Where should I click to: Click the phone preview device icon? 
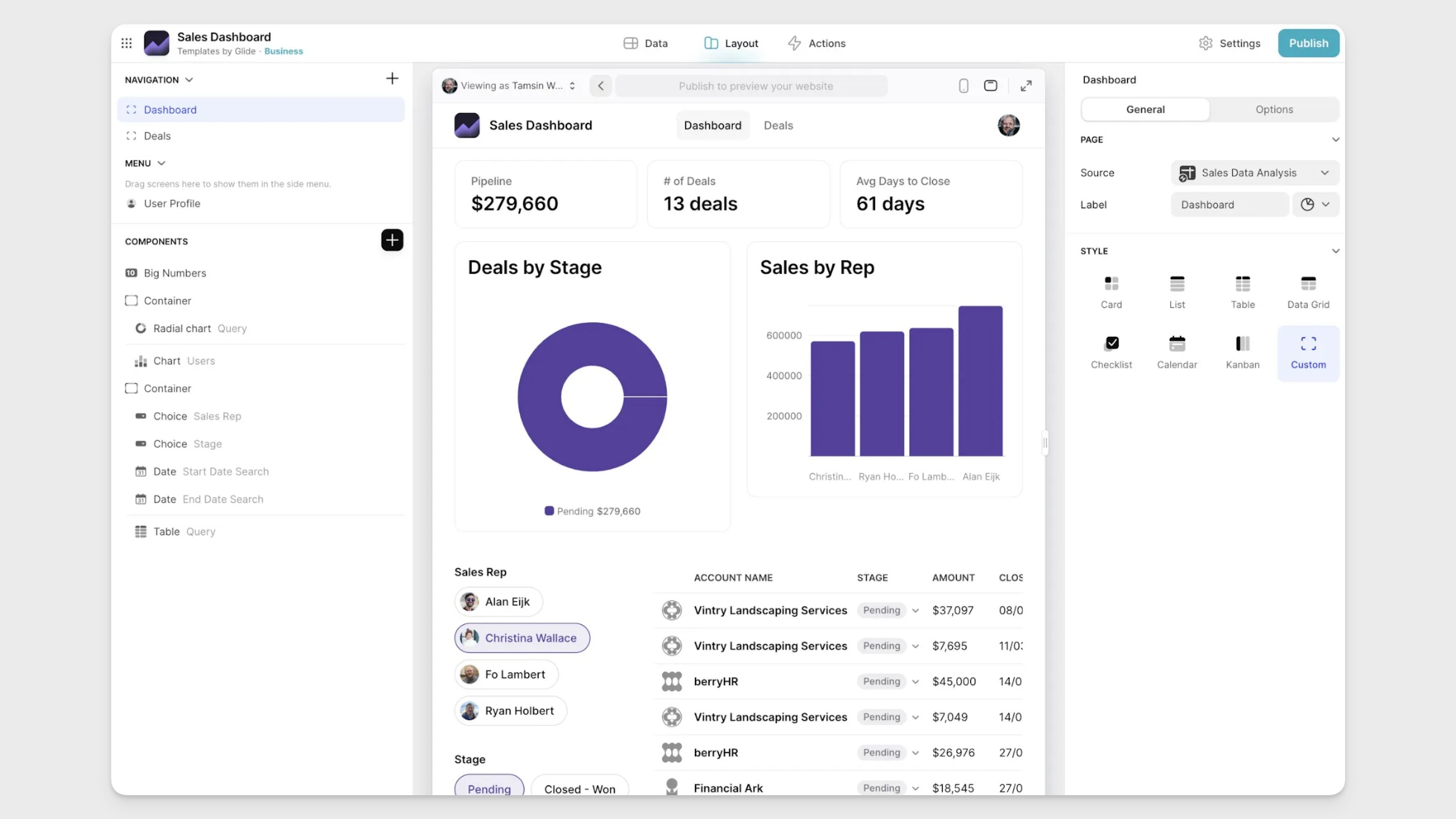coord(963,86)
